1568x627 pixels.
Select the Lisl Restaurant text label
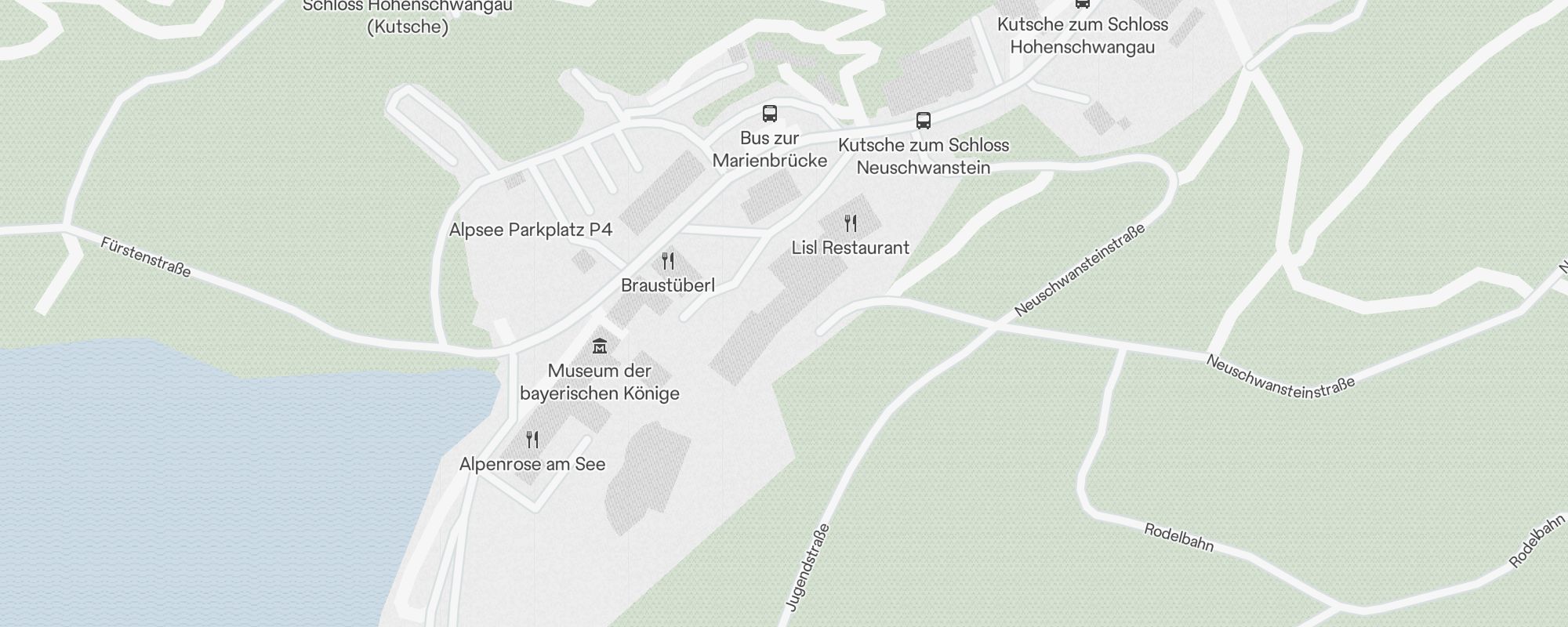[x=851, y=248]
